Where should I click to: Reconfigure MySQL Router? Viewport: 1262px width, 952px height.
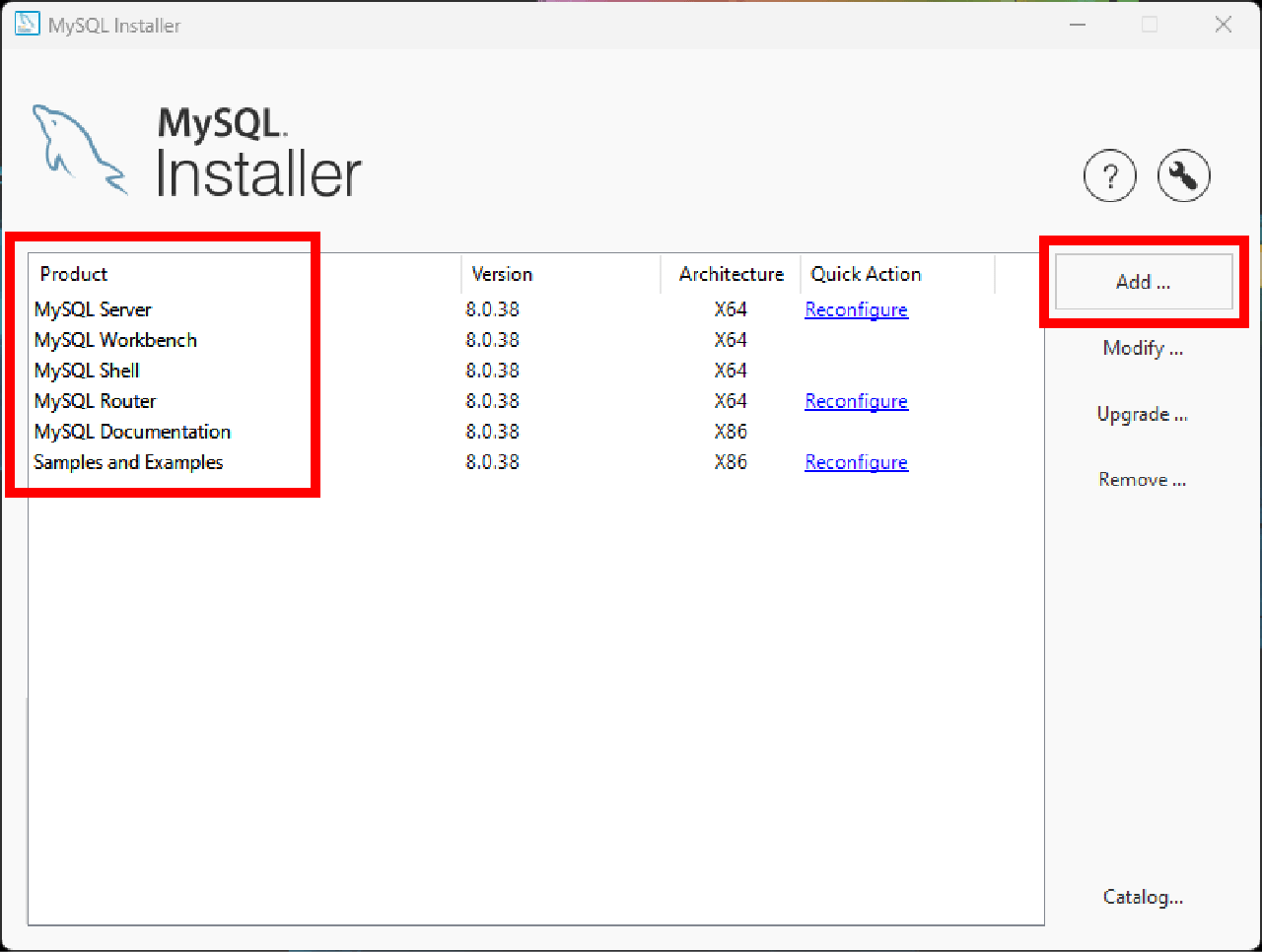[856, 400]
